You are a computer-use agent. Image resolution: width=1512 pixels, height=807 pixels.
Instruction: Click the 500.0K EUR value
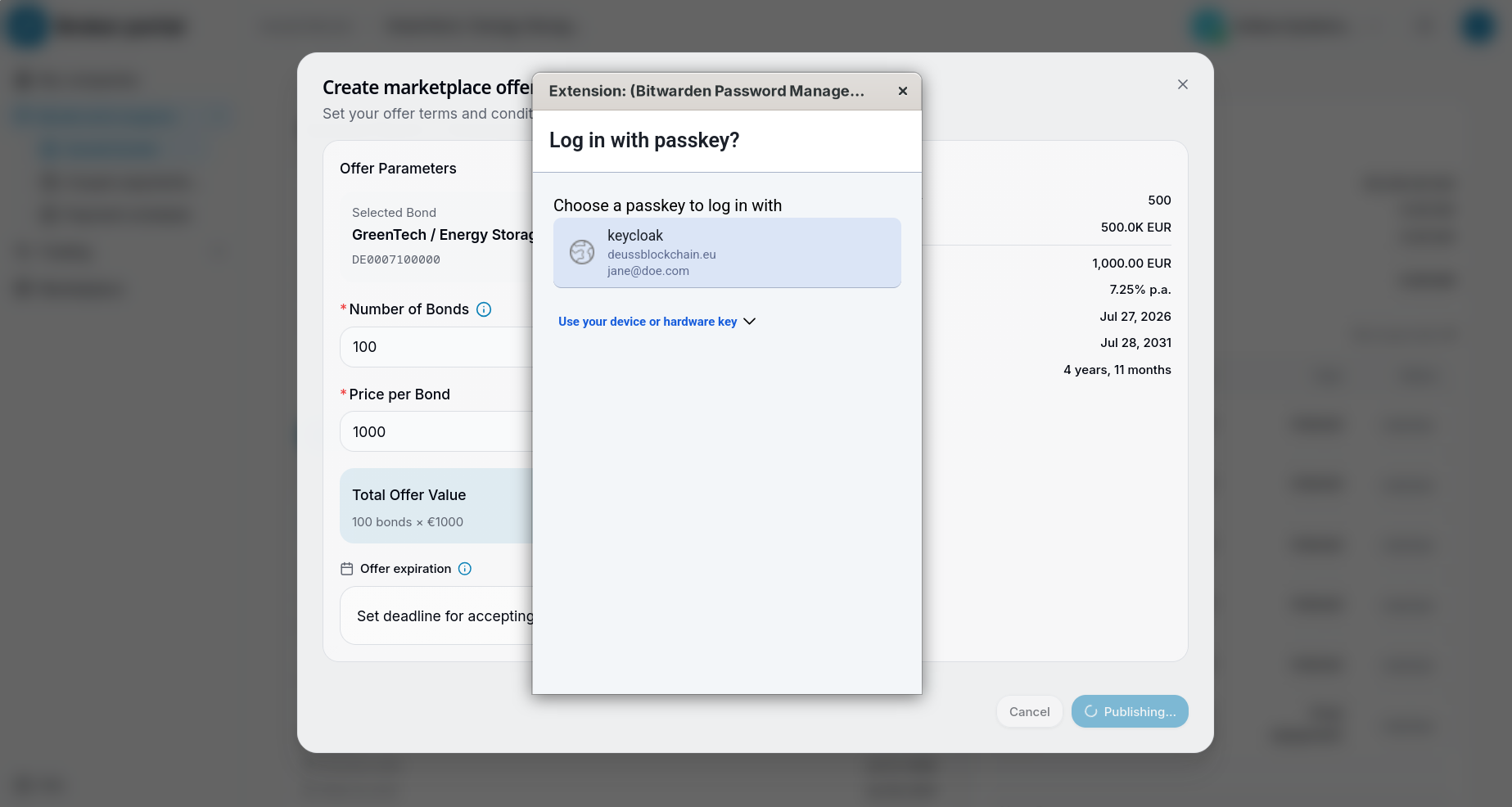[x=1136, y=228]
